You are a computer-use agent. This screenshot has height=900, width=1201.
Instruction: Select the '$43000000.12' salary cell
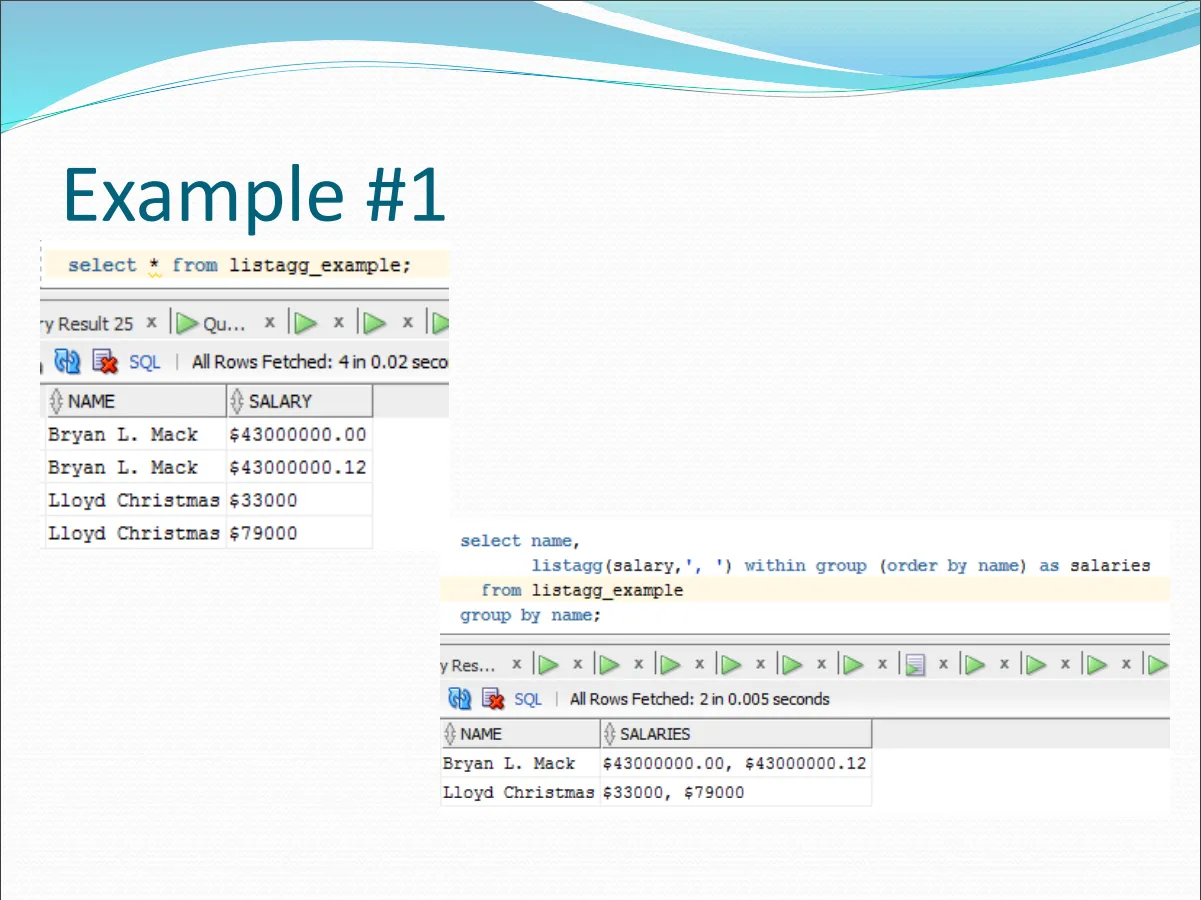[x=299, y=467]
